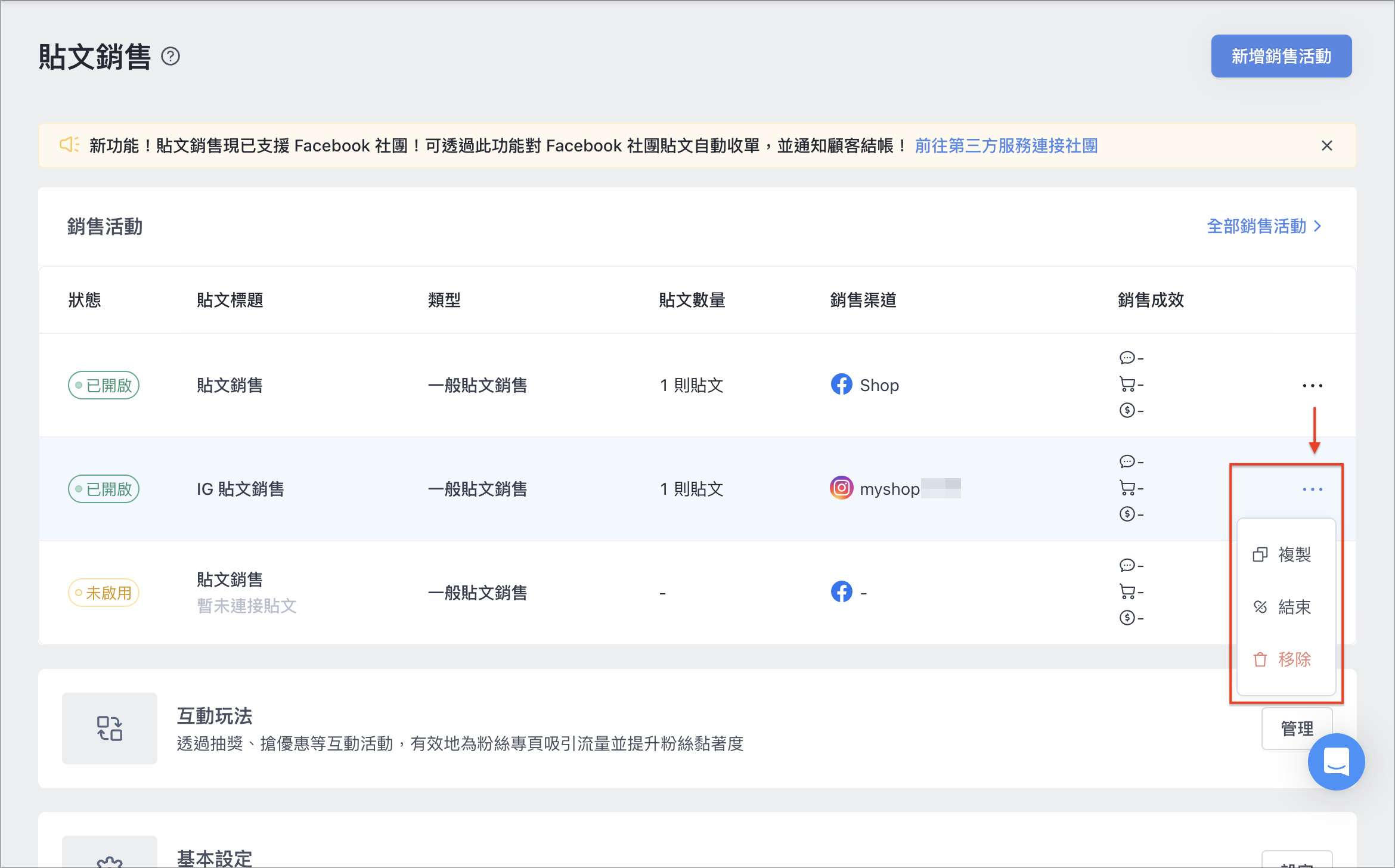Screen dimensions: 1395x868
Task: Click cart icon in 未啟用 row
Action: (1127, 592)
